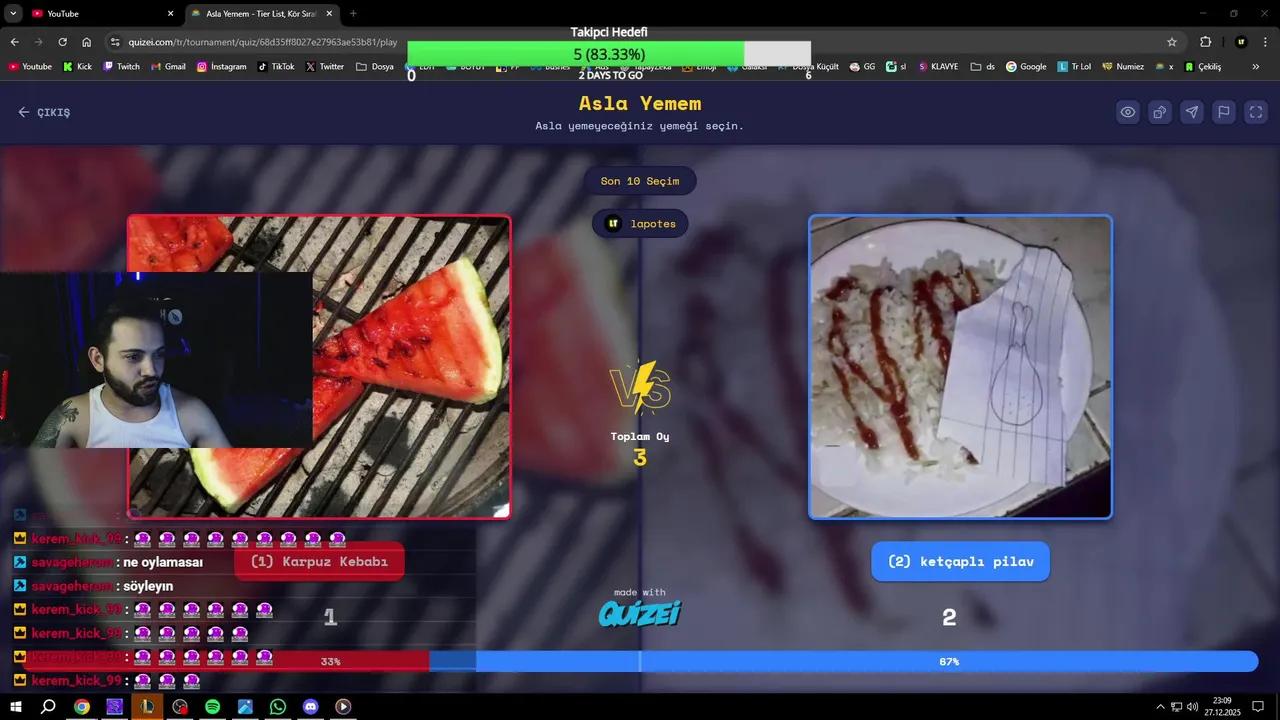
Task: Expand the Dosya bookmark folder
Action: (x=375, y=67)
